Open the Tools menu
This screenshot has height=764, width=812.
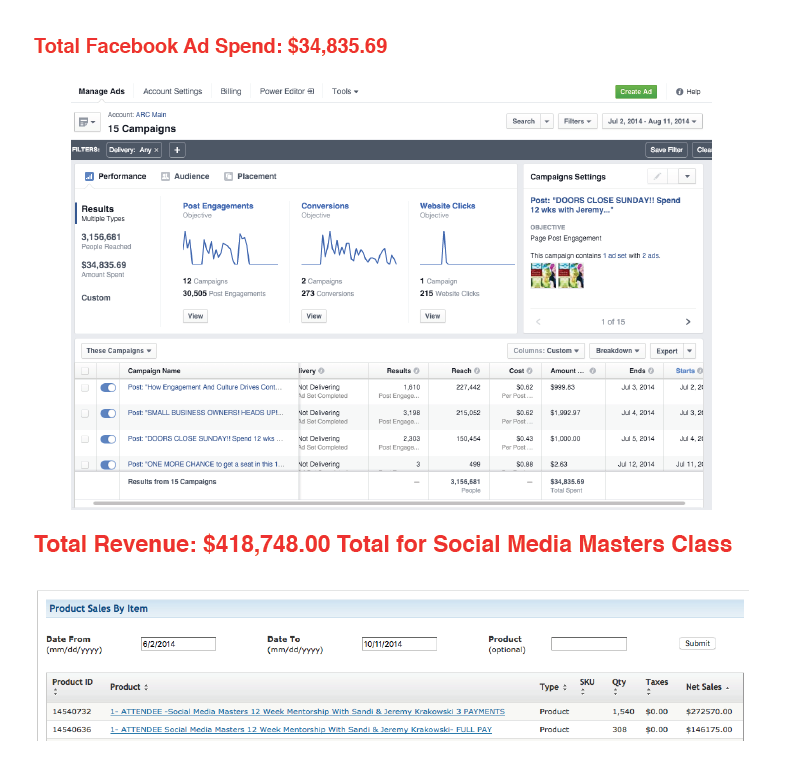345,91
